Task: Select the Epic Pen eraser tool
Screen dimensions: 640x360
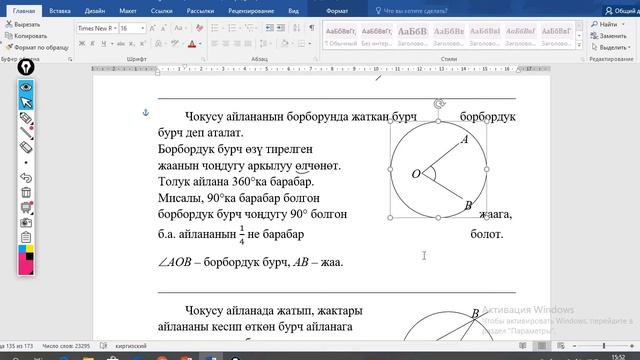Action: click(x=26, y=147)
